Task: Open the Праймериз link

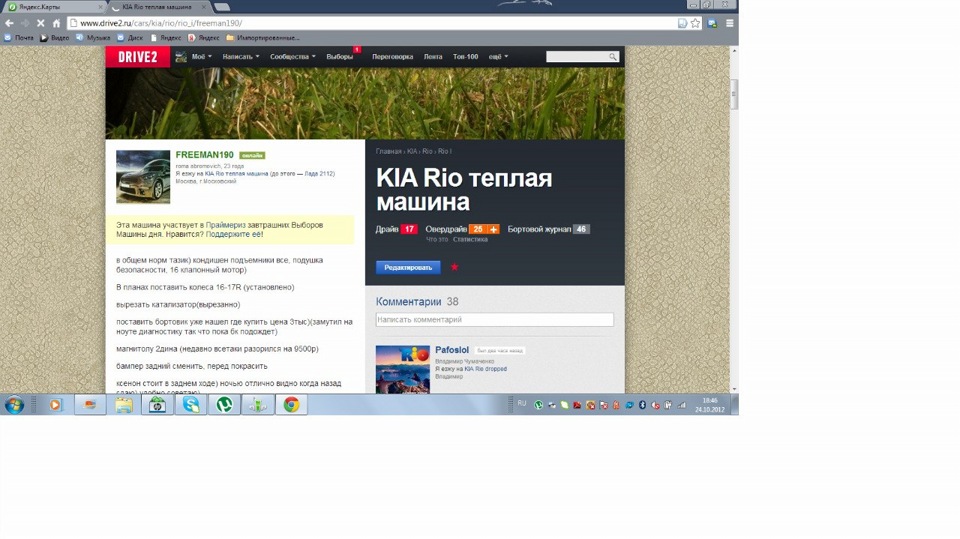Action: click(225, 225)
